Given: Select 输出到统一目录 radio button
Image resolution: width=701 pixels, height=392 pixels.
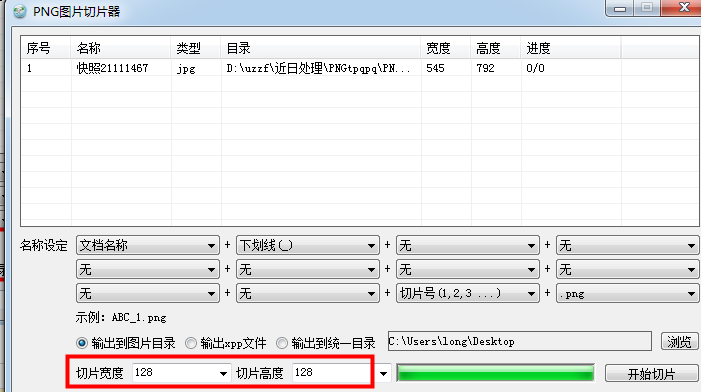Looking at the screenshot, I should click(x=282, y=343).
